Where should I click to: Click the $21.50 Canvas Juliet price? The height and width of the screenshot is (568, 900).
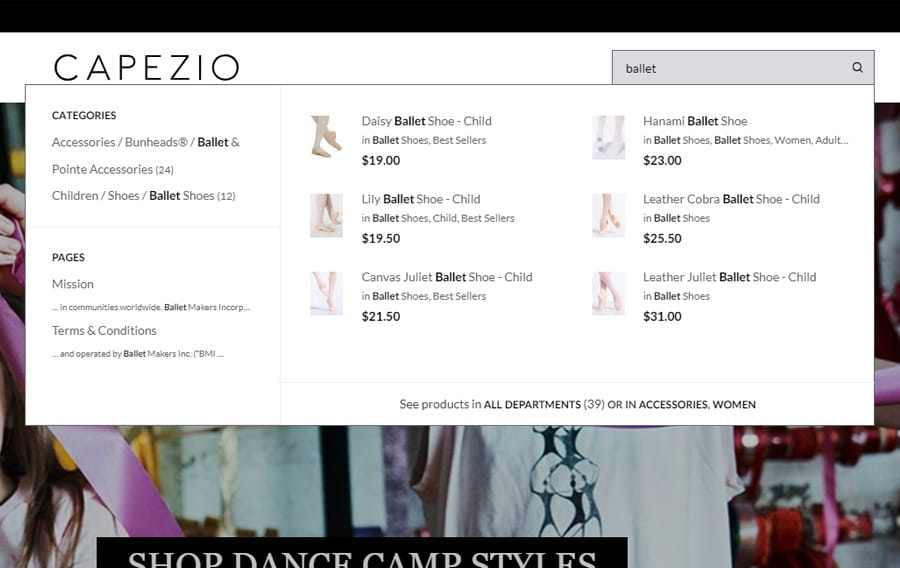(x=381, y=317)
